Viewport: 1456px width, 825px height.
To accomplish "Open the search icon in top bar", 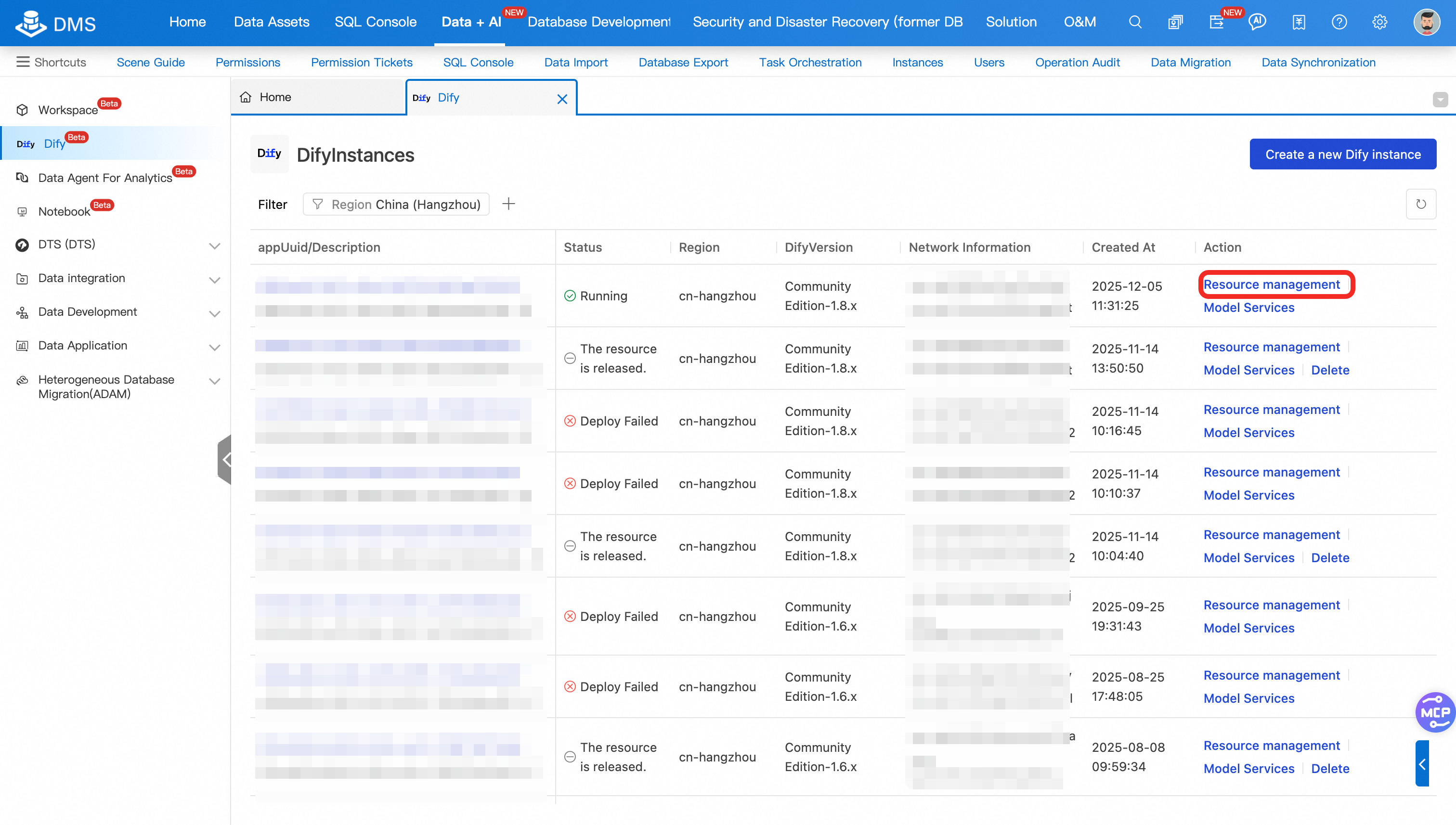I will 1135,22.
